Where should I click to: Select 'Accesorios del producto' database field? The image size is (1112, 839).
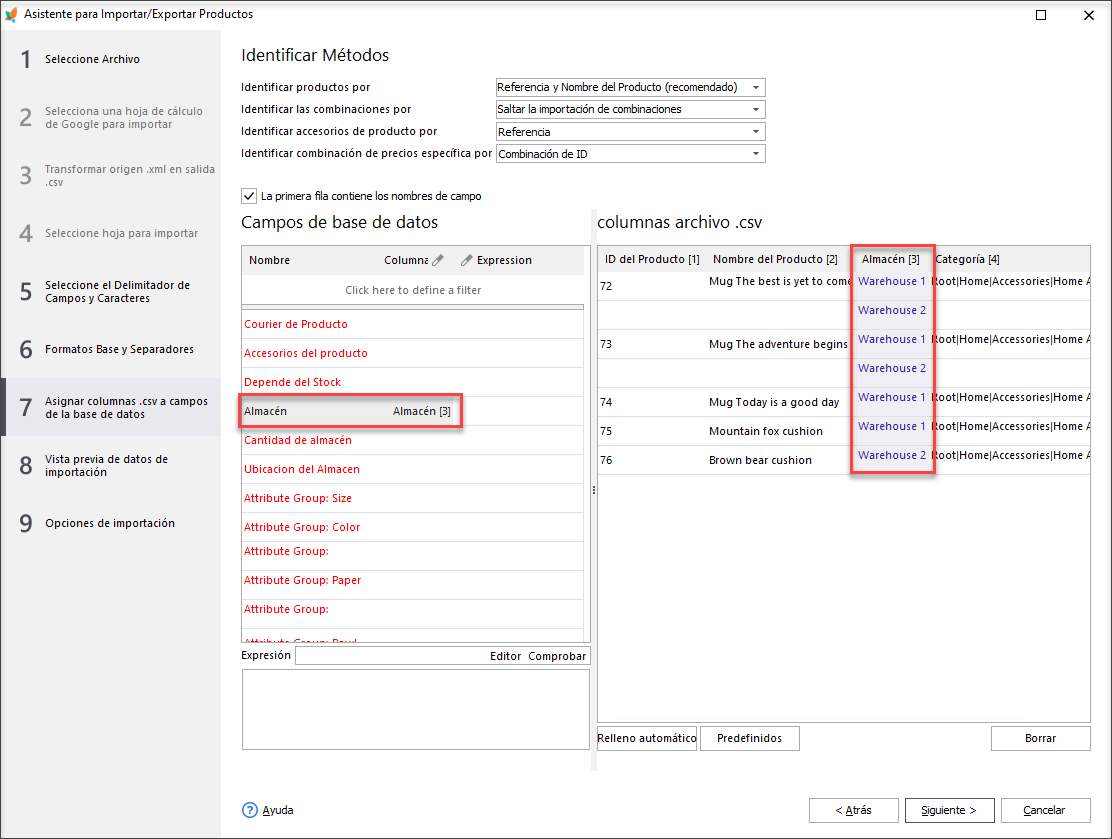click(x=413, y=353)
